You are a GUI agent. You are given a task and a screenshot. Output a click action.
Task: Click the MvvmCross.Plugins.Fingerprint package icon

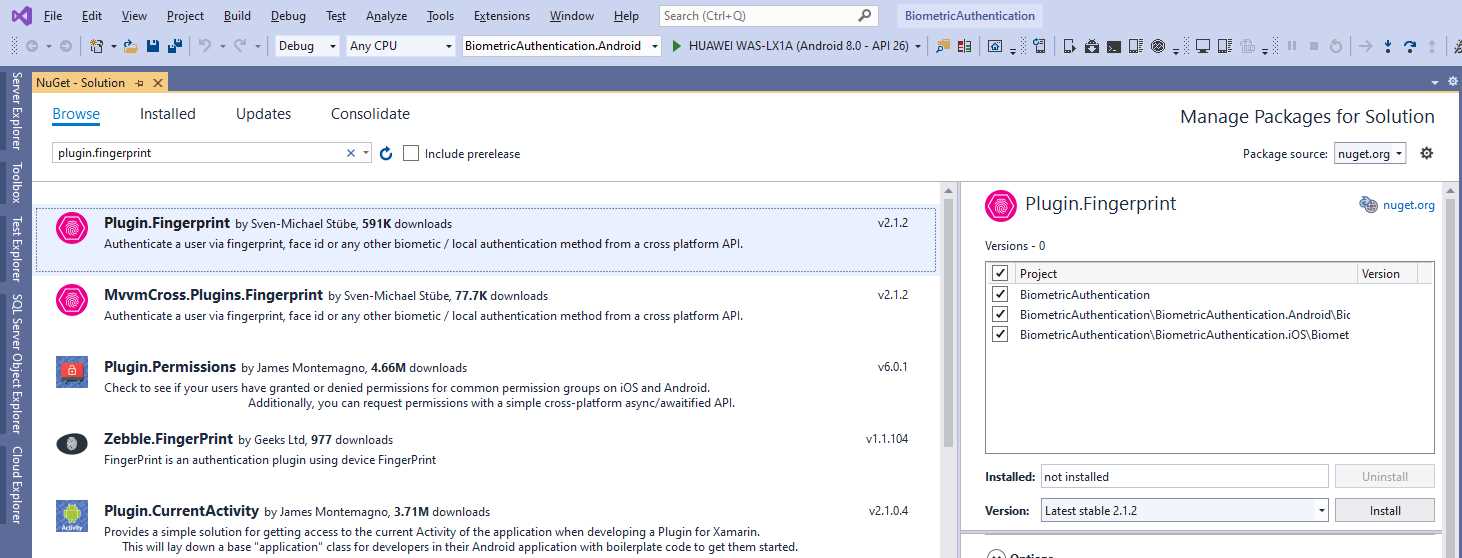click(72, 300)
